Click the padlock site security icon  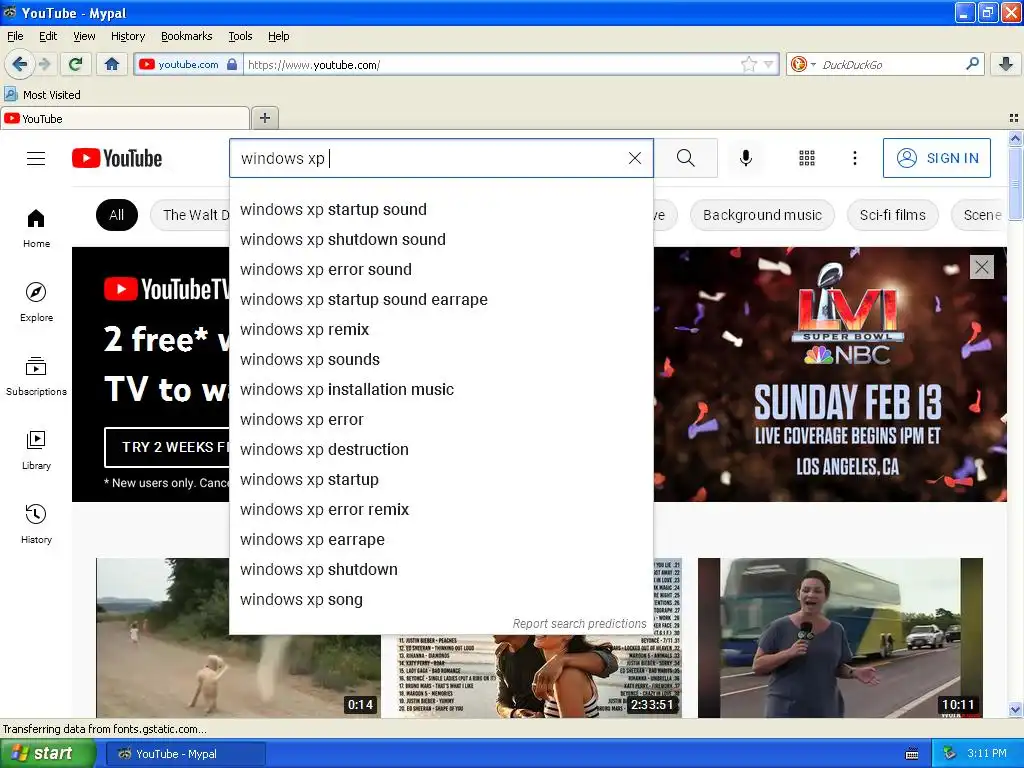tap(232, 64)
